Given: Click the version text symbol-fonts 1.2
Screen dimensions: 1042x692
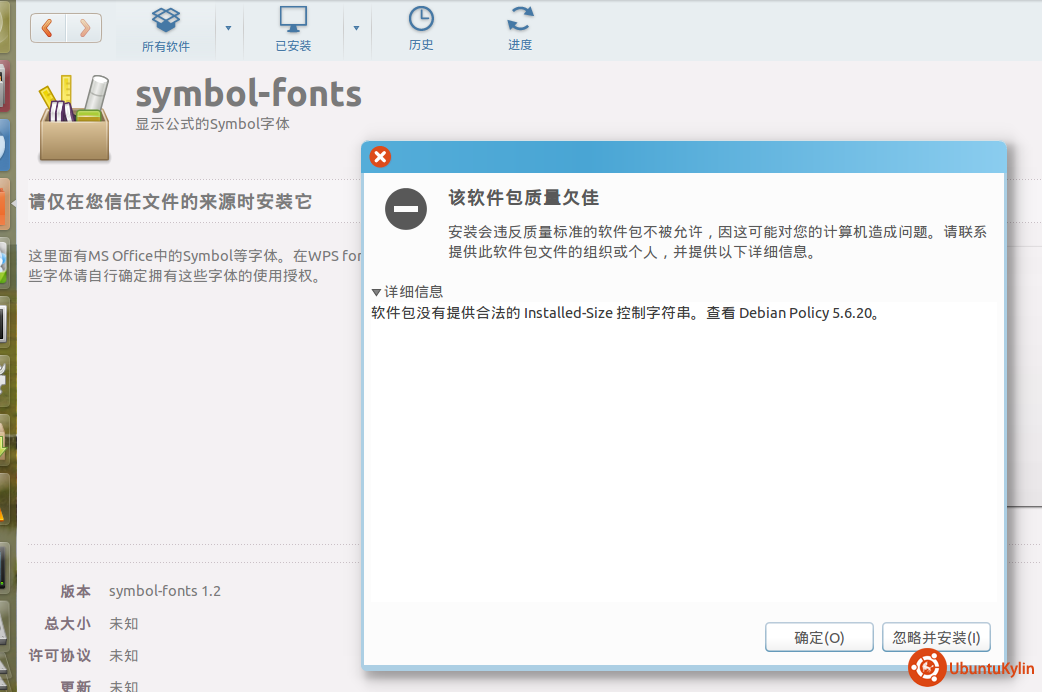Looking at the screenshot, I should point(165,591).
